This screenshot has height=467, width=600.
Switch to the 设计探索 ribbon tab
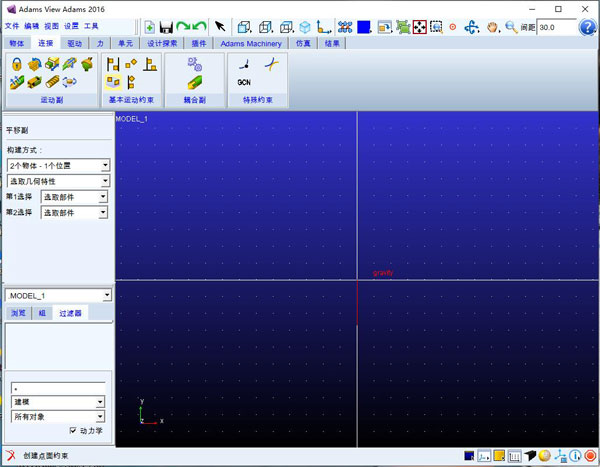tap(162, 43)
